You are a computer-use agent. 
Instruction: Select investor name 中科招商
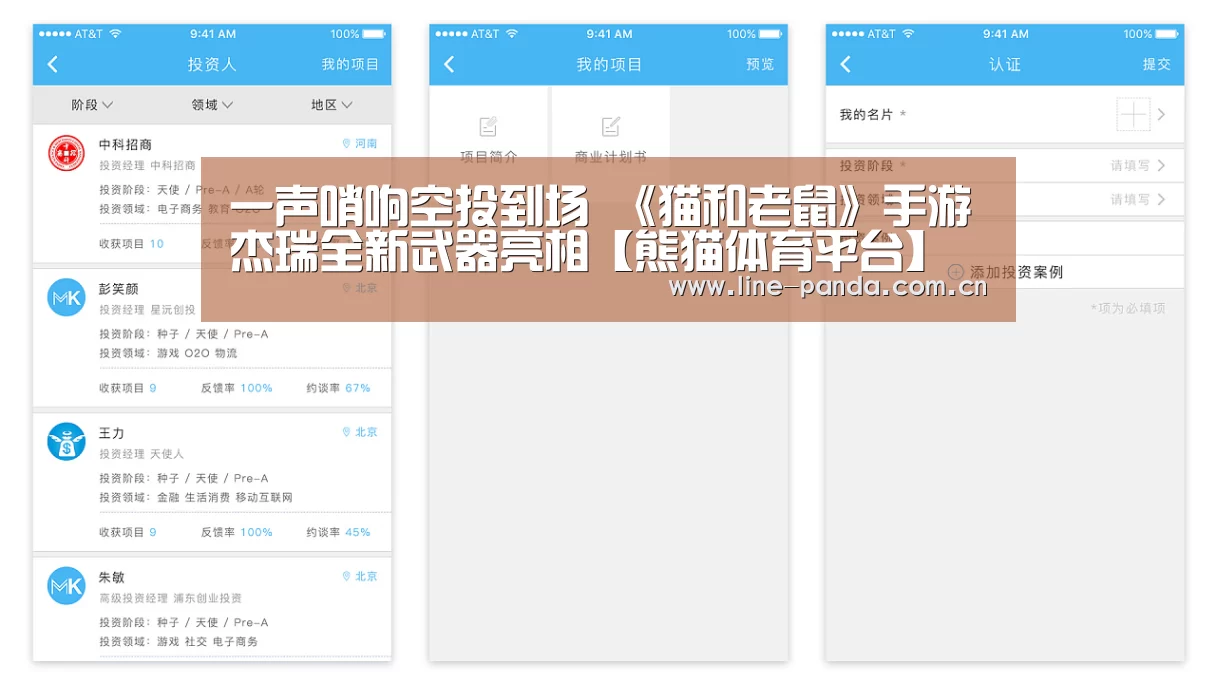(125, 144)
